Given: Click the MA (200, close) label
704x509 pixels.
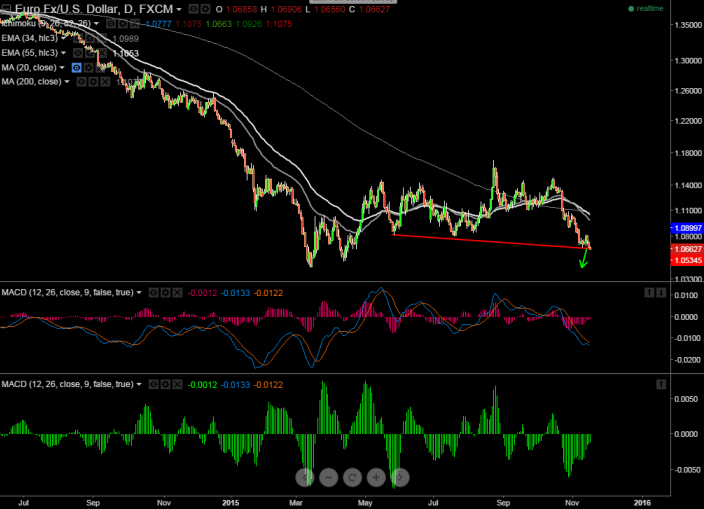Looking at the screenshot, I should [31, 82].
